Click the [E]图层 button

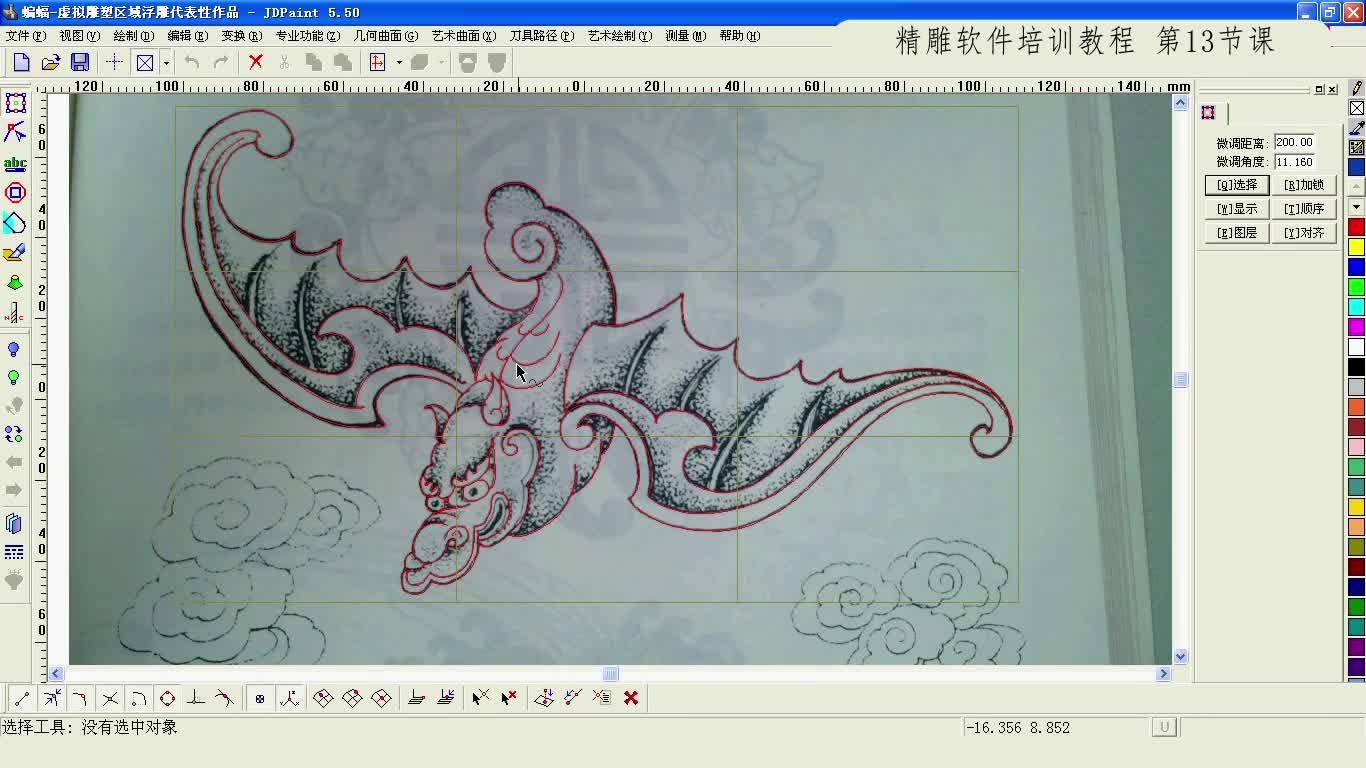(x=1237, y=233)
